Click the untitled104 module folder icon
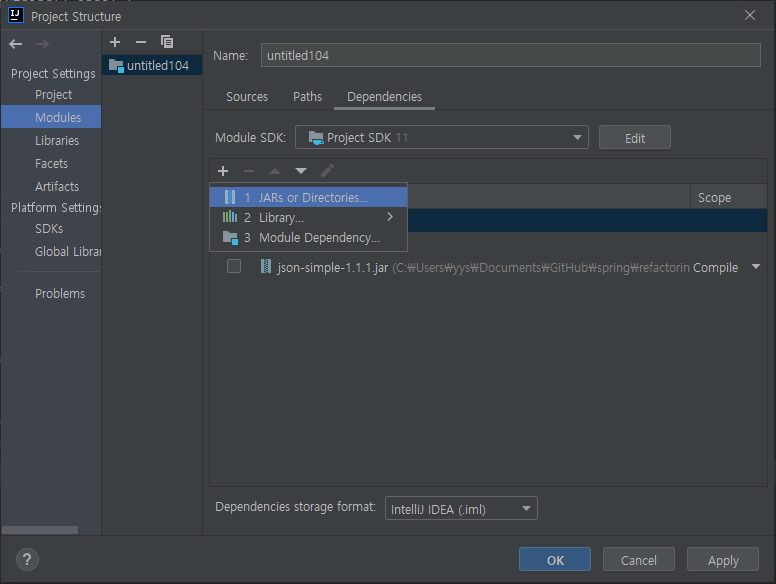 tap(116, 65)
